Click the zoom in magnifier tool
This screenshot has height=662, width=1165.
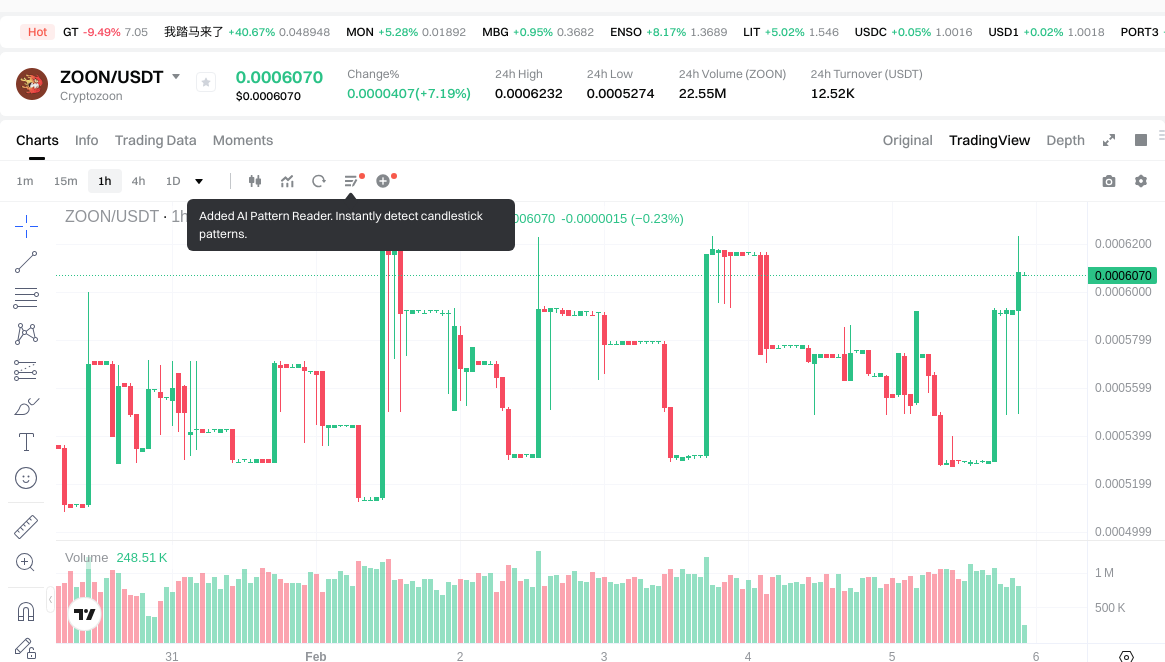(26, 563)
